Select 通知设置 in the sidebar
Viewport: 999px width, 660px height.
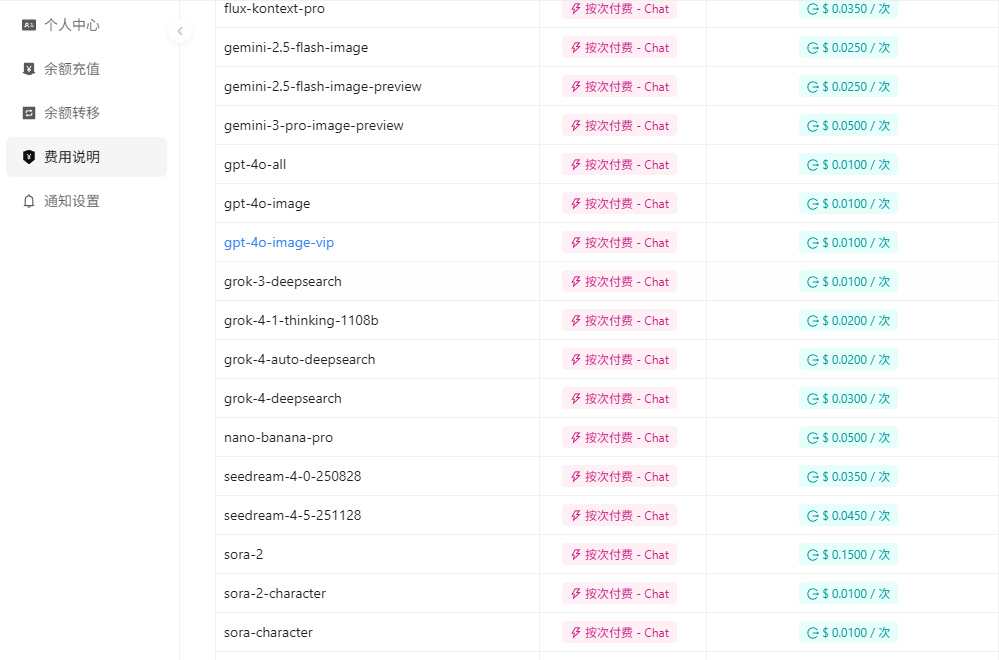[72, 201]
